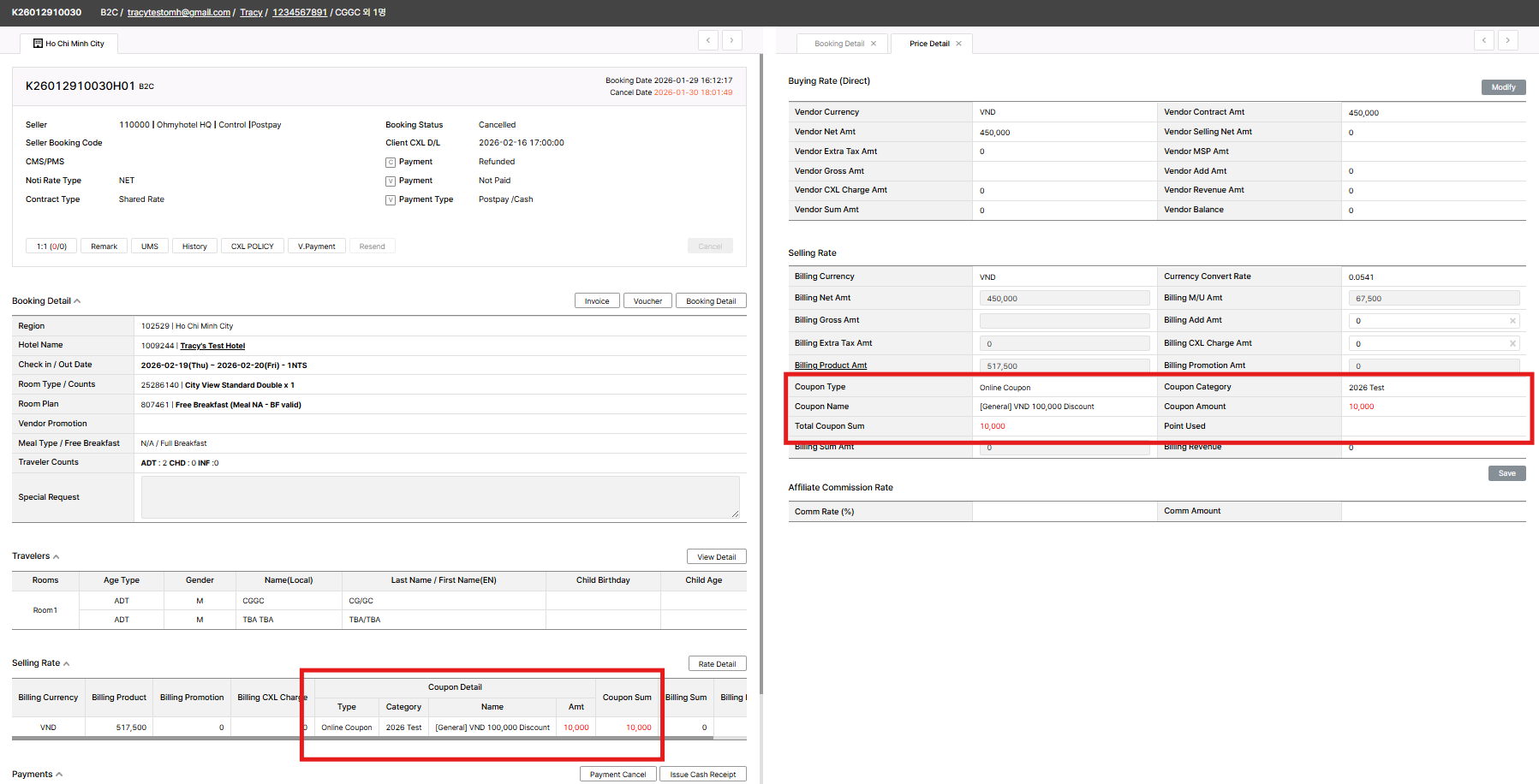
Task: Click the V box beside Payment Type
Action: pyautogui.click(x=391, y=200)
